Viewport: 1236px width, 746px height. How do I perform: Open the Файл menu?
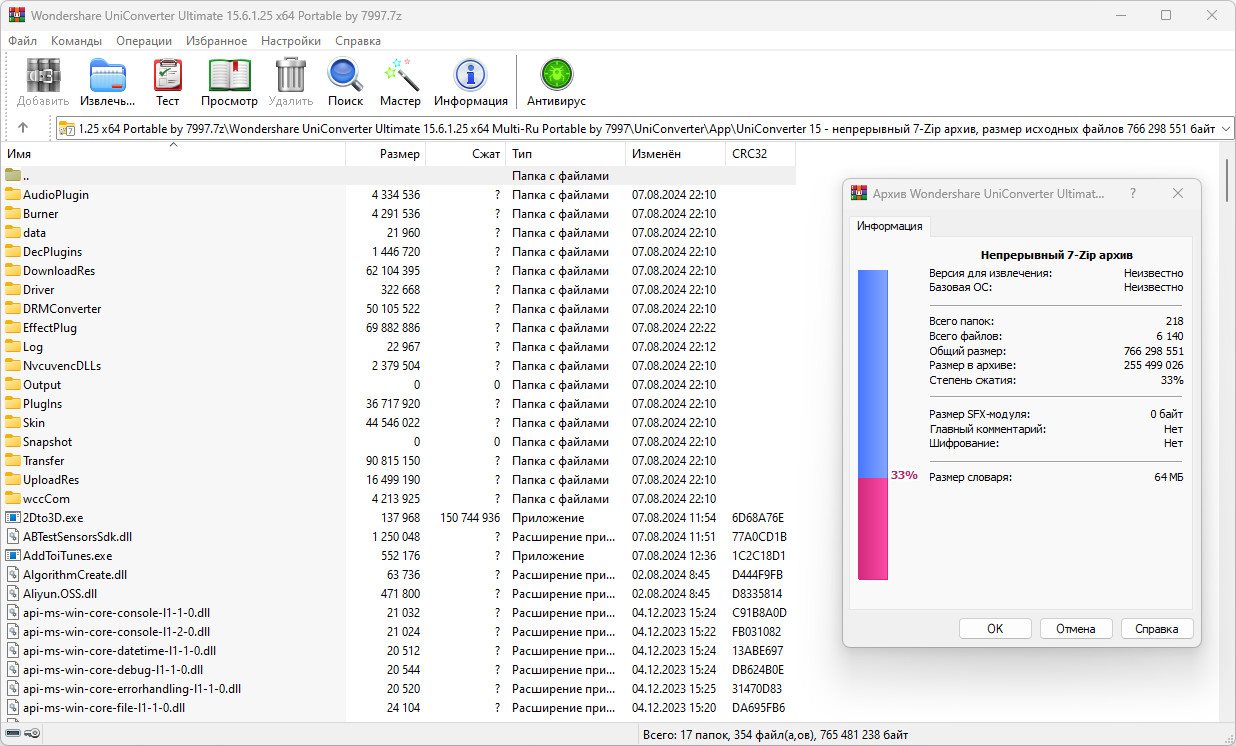tap(22, 41)
